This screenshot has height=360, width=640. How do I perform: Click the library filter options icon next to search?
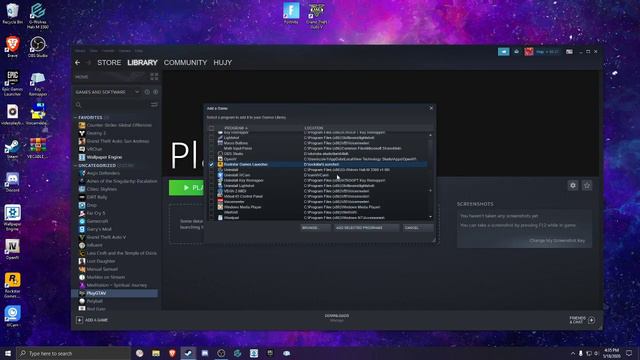(154, 105)
